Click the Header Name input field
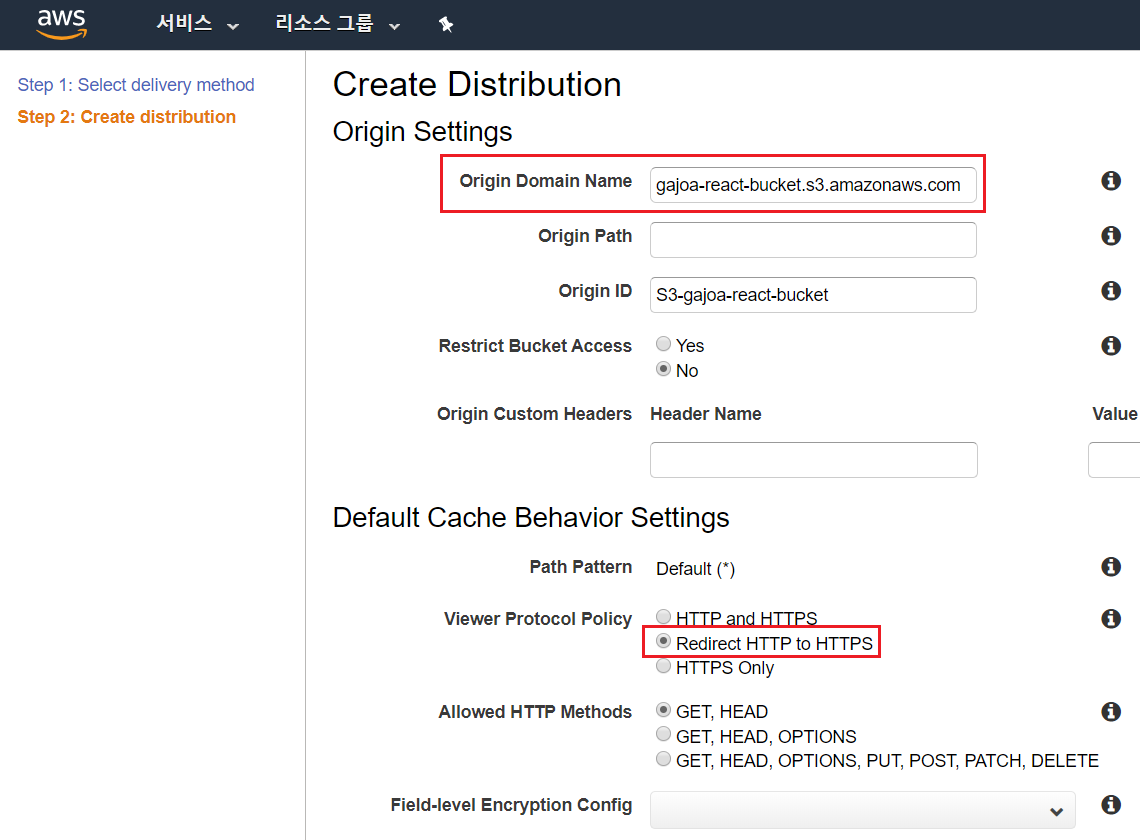The height and width of the screenshot is (840, 1140). coord(814,460)
